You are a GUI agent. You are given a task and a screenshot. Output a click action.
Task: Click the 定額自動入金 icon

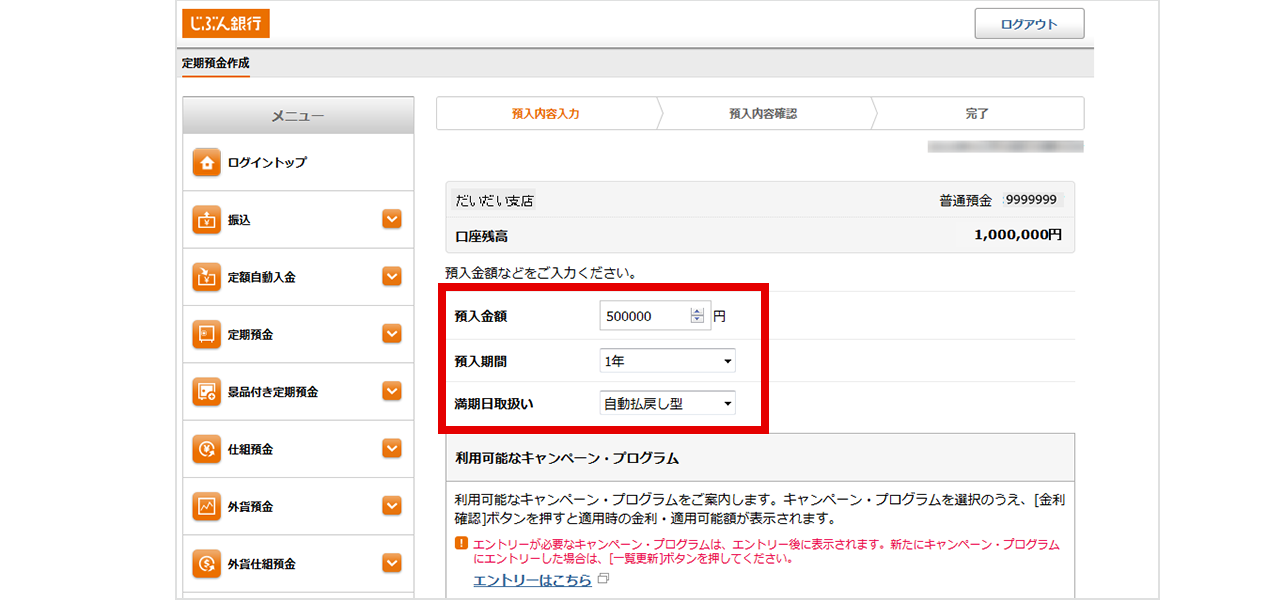tap(206, 277)
